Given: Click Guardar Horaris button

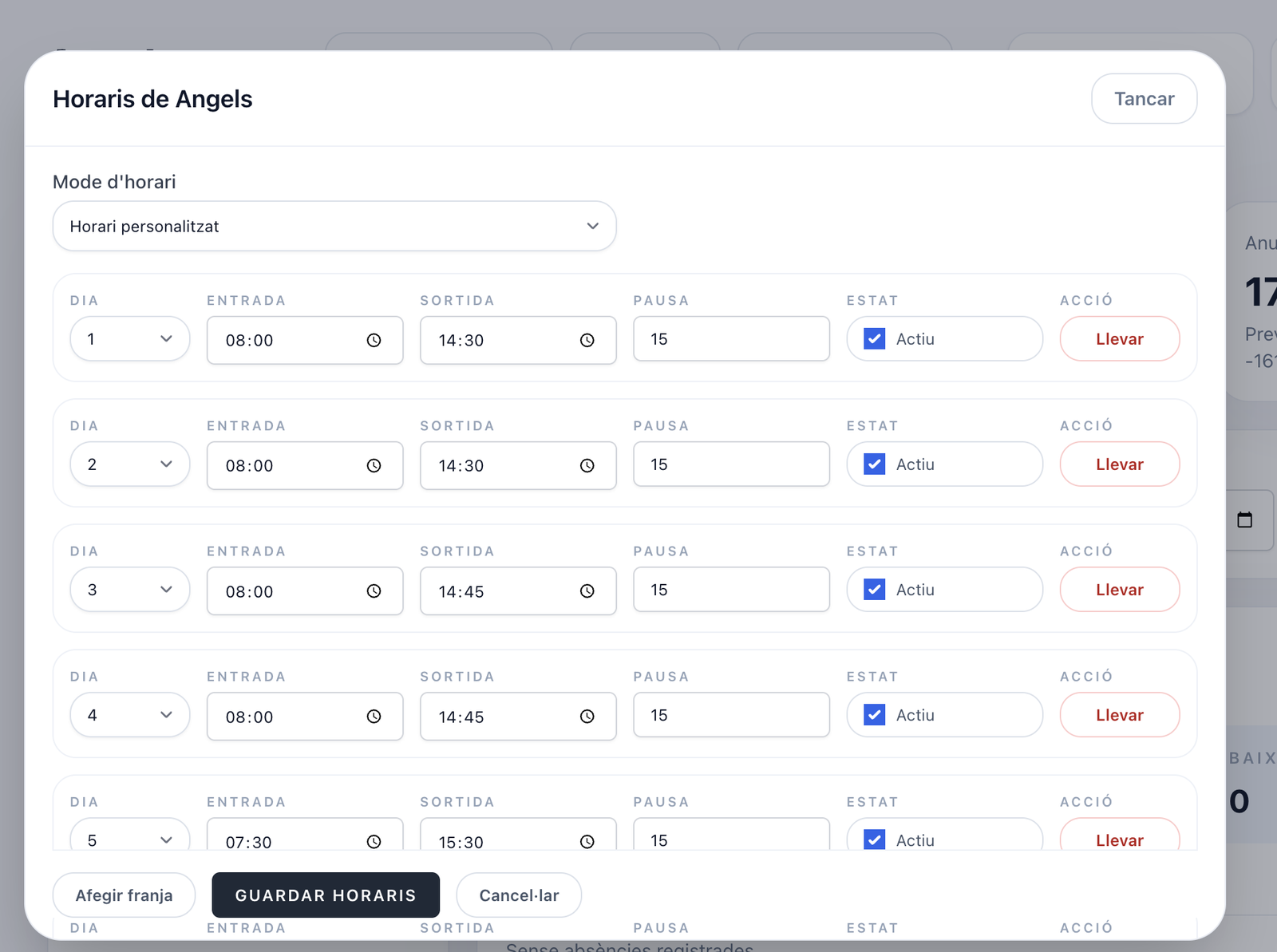Looking at the screenshot, I should pyautogui.click(x=326, y=895).
